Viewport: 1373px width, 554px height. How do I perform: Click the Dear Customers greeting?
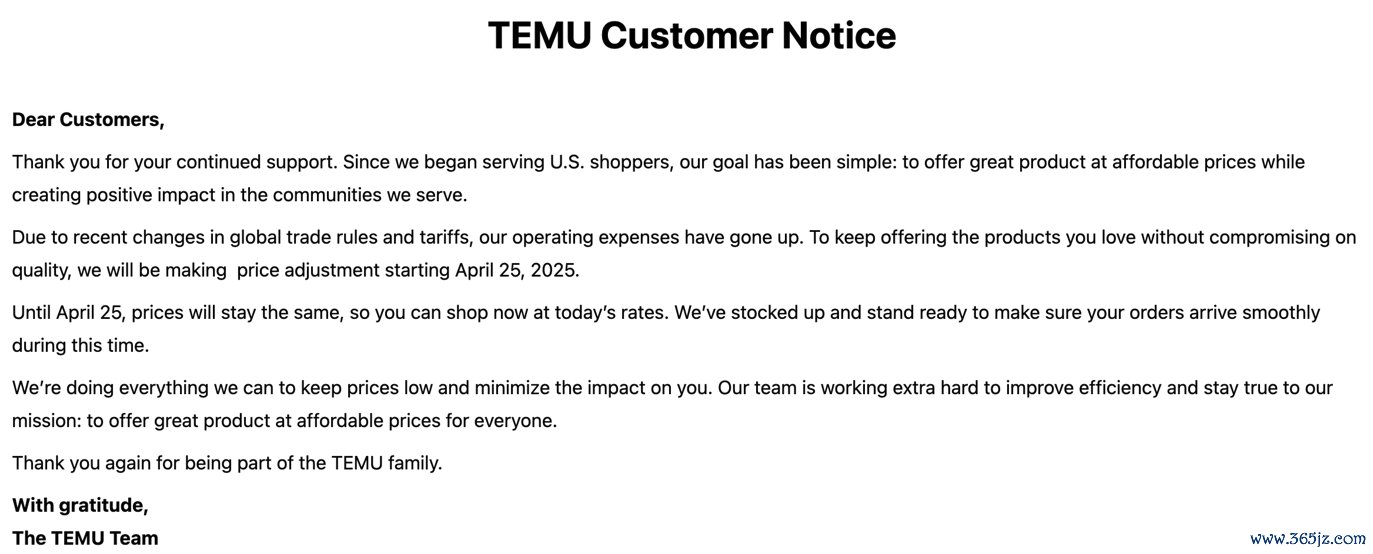pos(88,120)
